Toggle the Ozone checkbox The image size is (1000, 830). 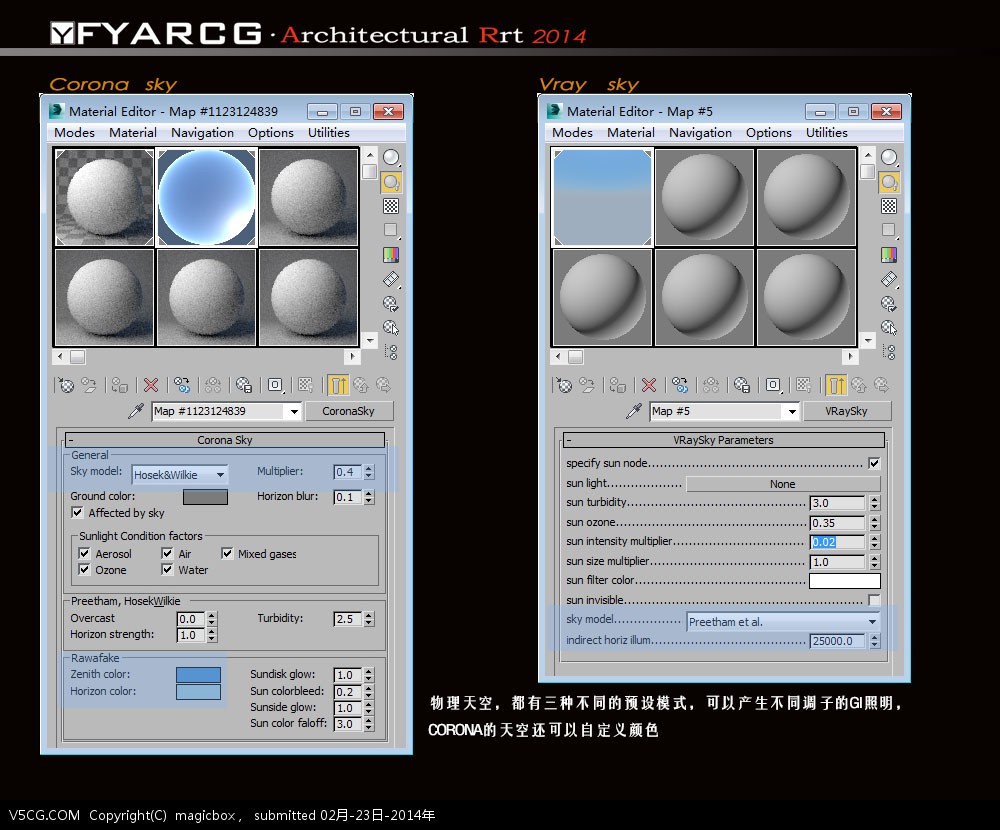84,569
